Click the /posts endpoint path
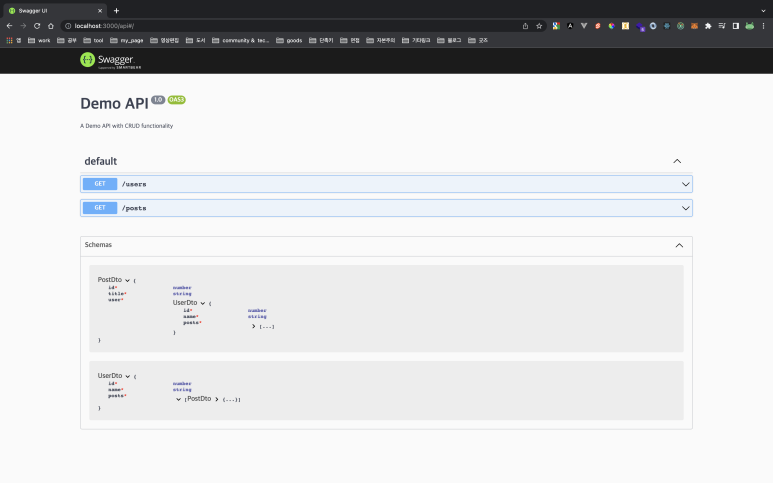The image size is (773, 483). click(x=134, y=208)
